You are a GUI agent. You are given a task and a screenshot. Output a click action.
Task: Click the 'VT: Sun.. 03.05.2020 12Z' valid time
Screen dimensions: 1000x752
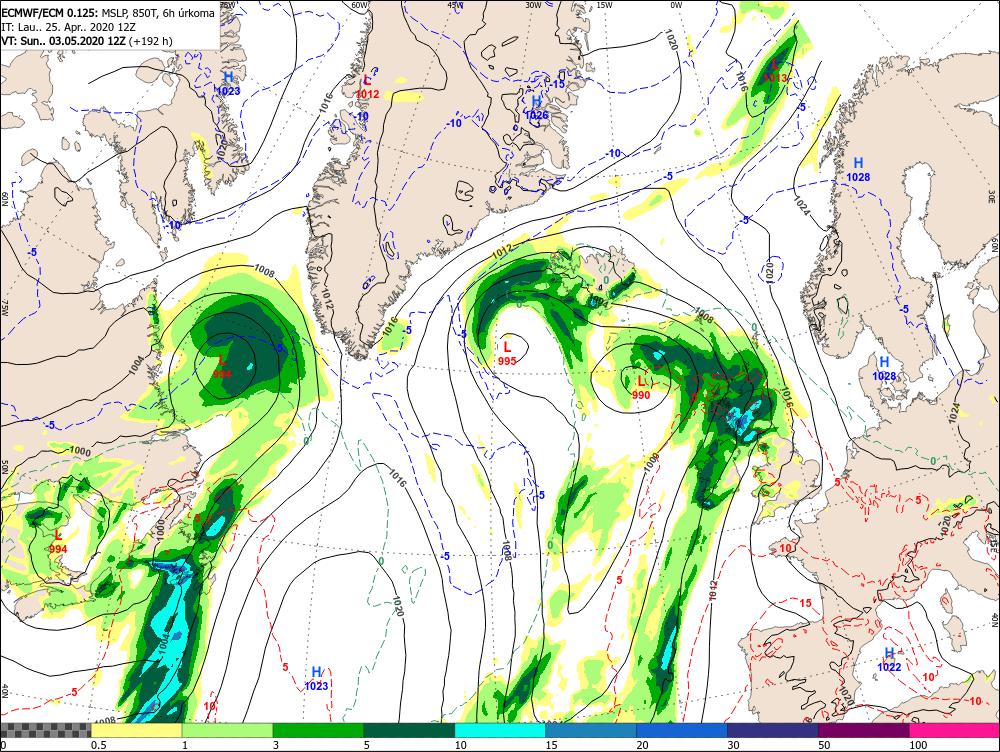[x=64, y=41]
